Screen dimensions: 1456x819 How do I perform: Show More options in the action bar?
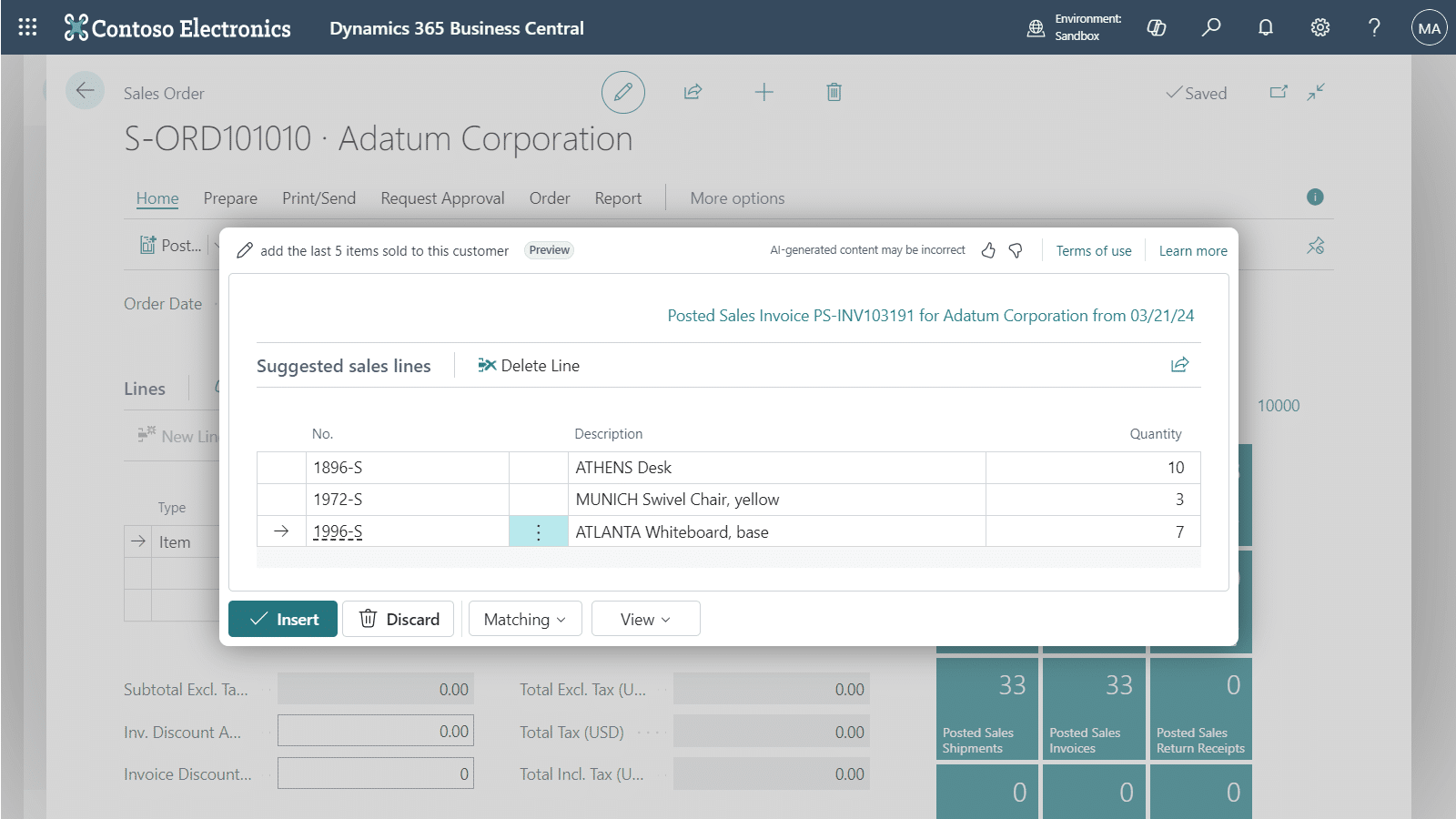737,198
